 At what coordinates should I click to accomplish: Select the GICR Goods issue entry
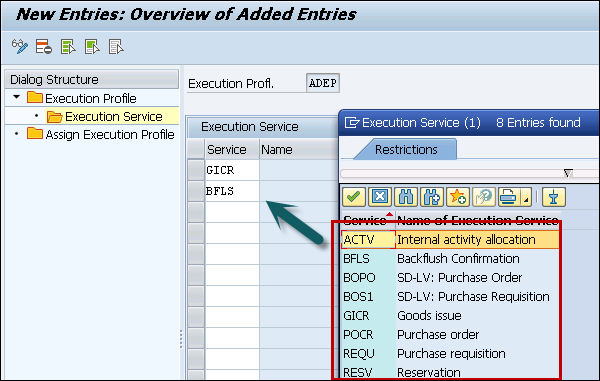450,316
